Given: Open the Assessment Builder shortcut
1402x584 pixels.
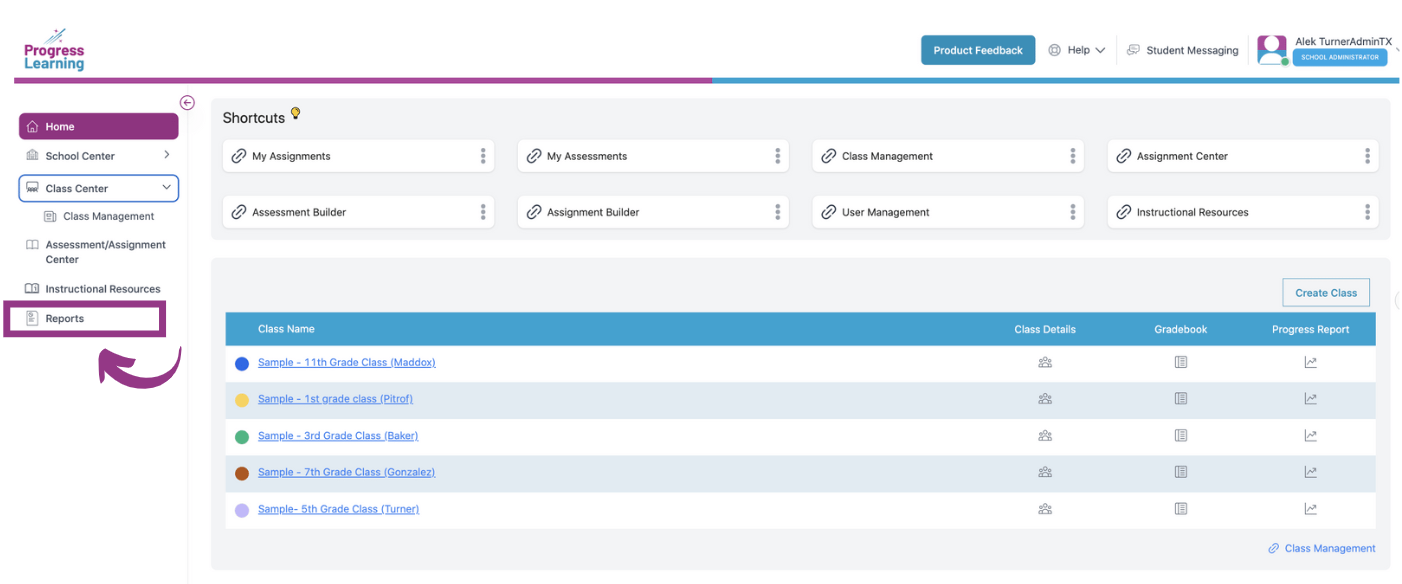Looking at the screenshot, I should coord(358,212).
